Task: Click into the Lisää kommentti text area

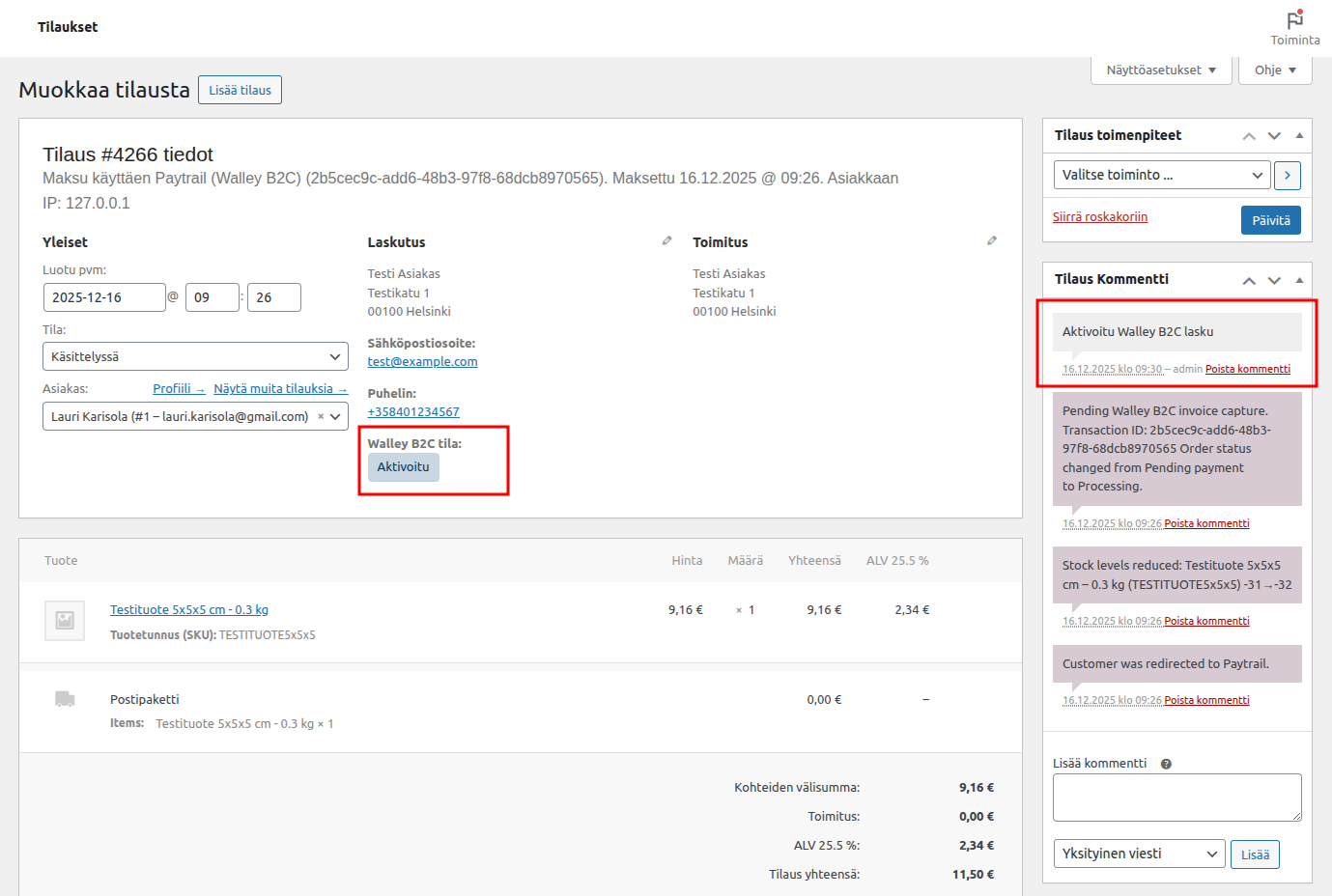Action: point(1176,797)
